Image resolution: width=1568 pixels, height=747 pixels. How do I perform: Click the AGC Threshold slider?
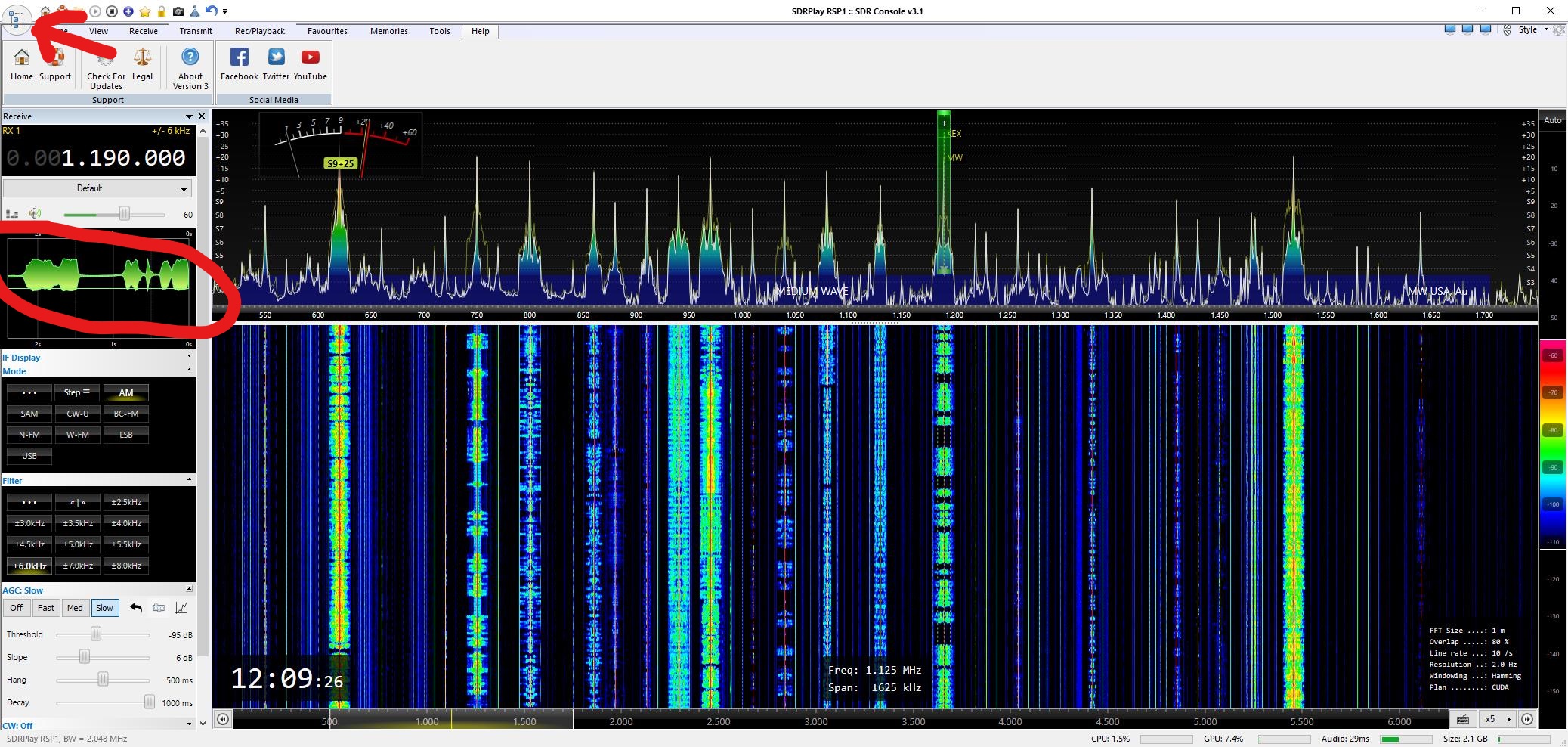96,634
